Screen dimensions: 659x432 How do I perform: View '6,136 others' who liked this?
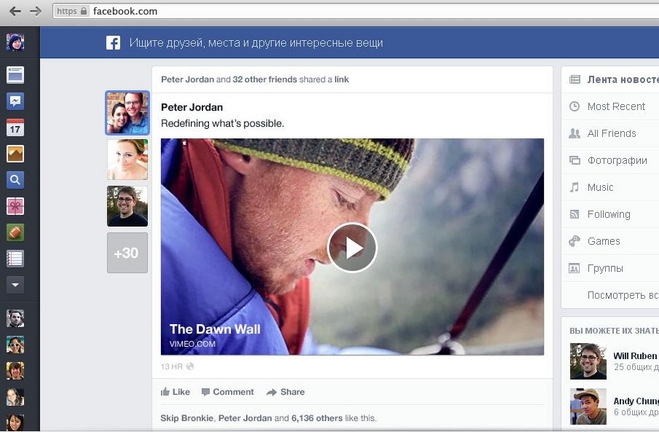click(x=317, y=418)
